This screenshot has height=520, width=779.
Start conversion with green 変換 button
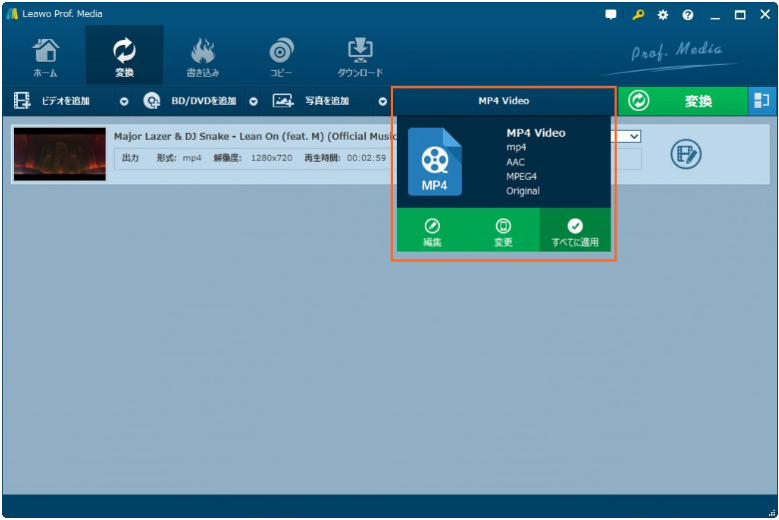tap(682, 101)
